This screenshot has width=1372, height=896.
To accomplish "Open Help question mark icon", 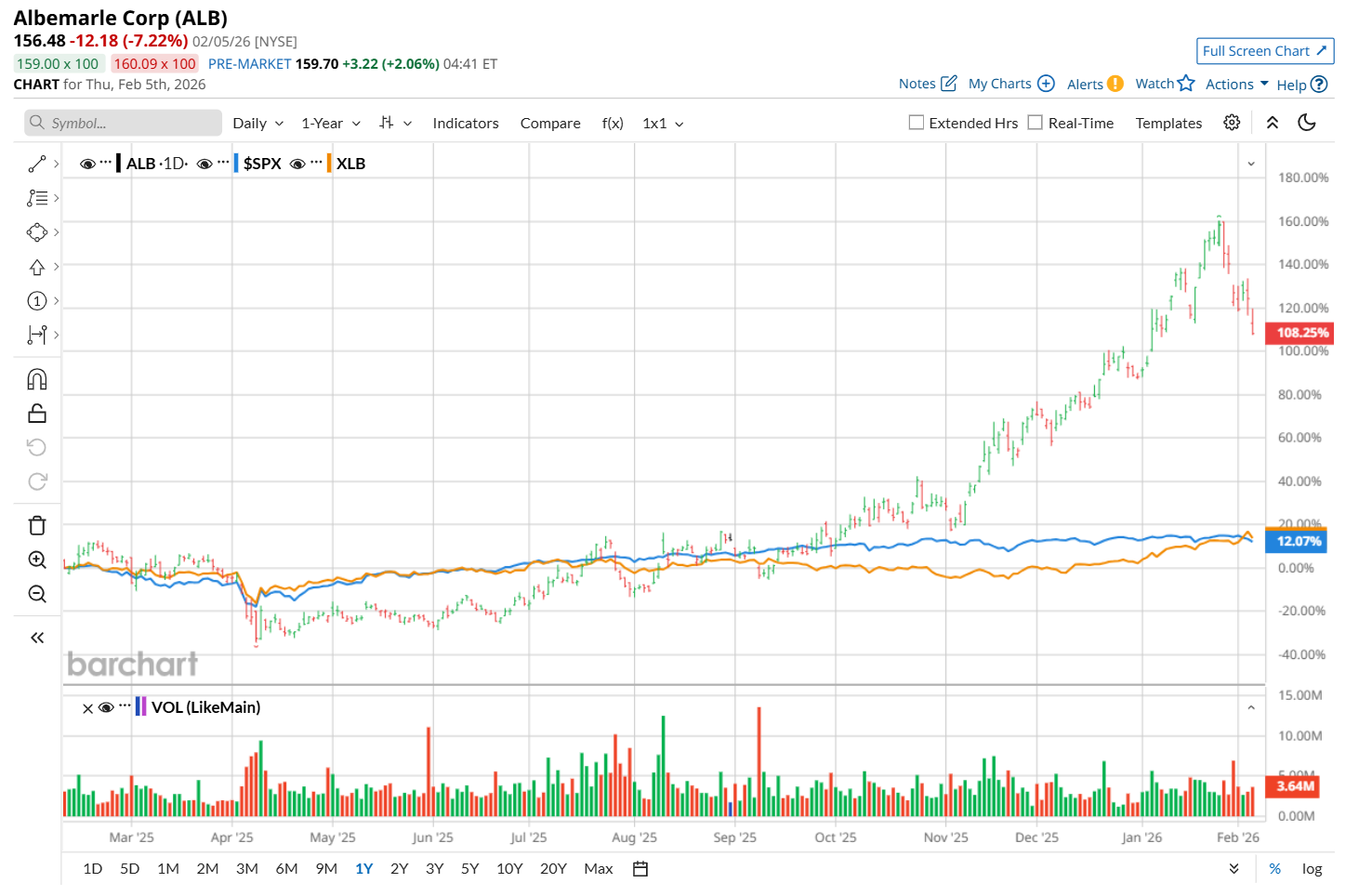I will click(x=1319, y=85).
